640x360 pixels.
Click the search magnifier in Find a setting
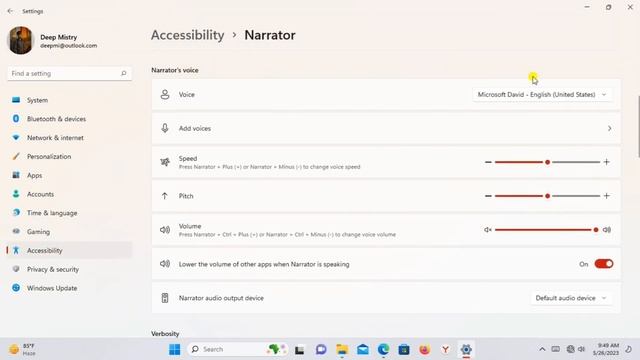pyautogui.click(x=124, y=73)
